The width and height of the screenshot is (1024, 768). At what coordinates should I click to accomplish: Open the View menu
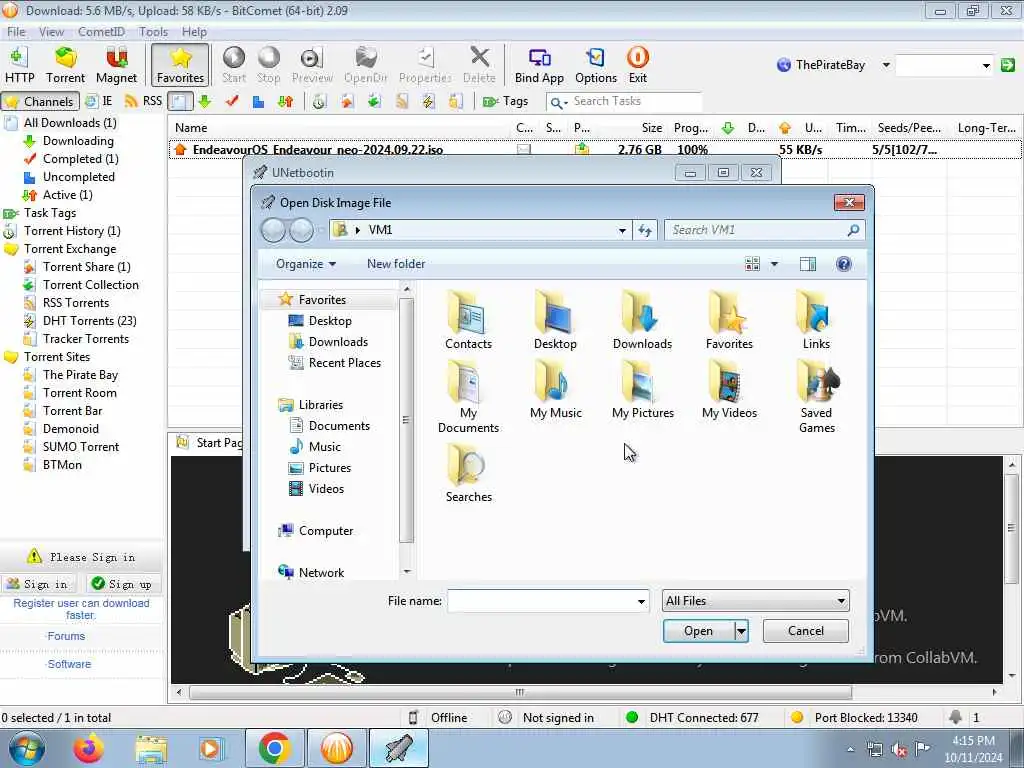coord(51,31)
